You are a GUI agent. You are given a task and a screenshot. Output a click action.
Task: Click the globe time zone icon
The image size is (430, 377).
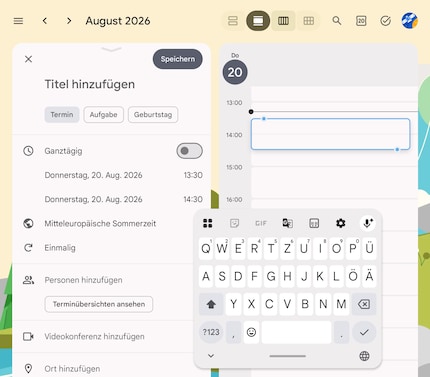tap(28, 223)
